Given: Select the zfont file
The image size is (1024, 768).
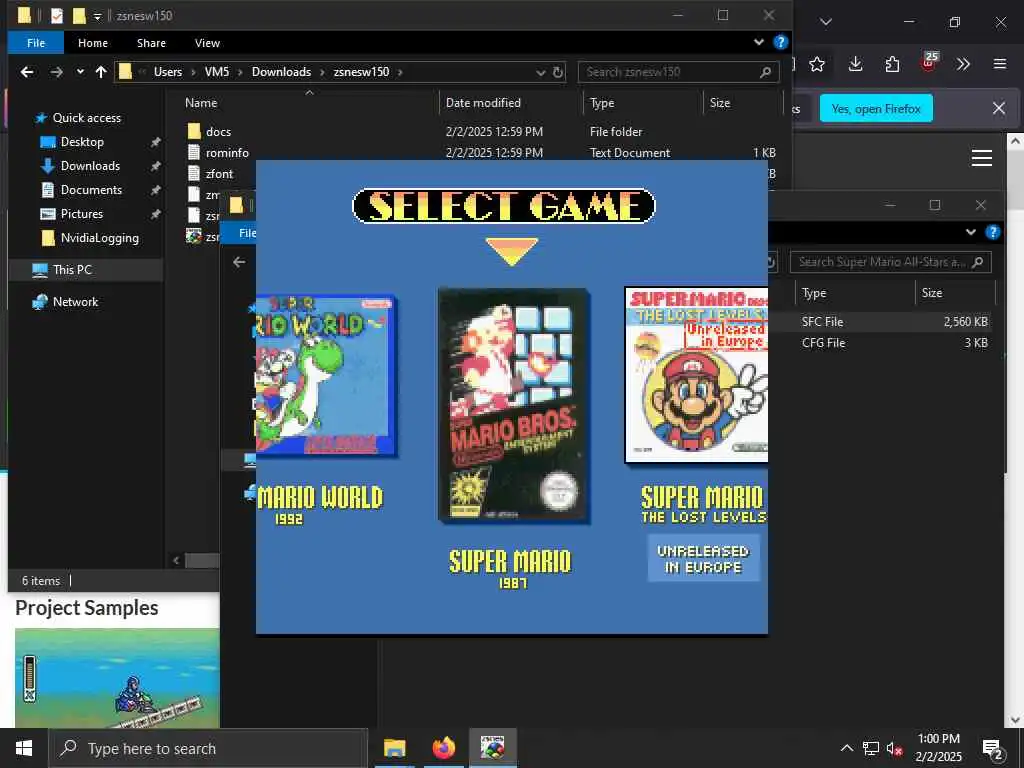Looking at the screenshot, I should pos(219,174).
